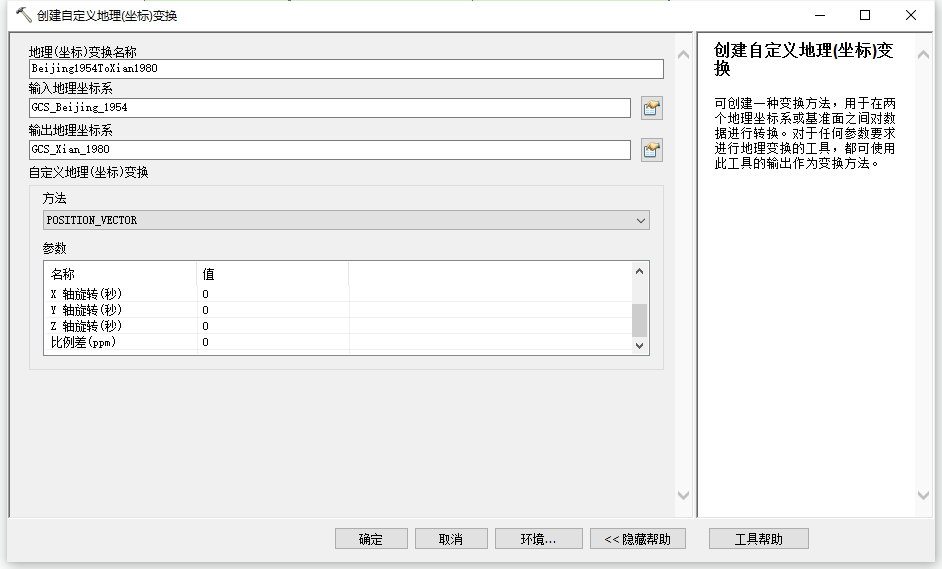Click the GCS_Xian_1980 output field
The image size is (942, 569).
tap(330, 150)
